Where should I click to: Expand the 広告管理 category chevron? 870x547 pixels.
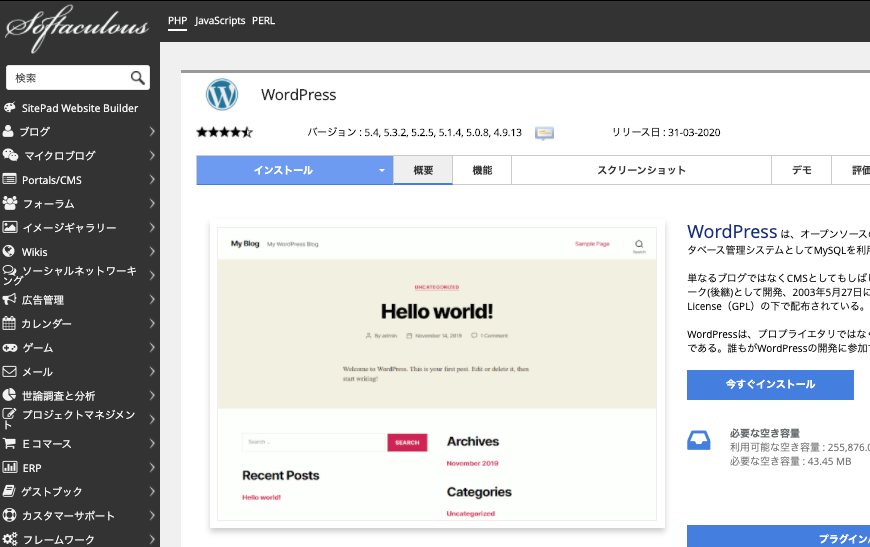coord(151,300)
